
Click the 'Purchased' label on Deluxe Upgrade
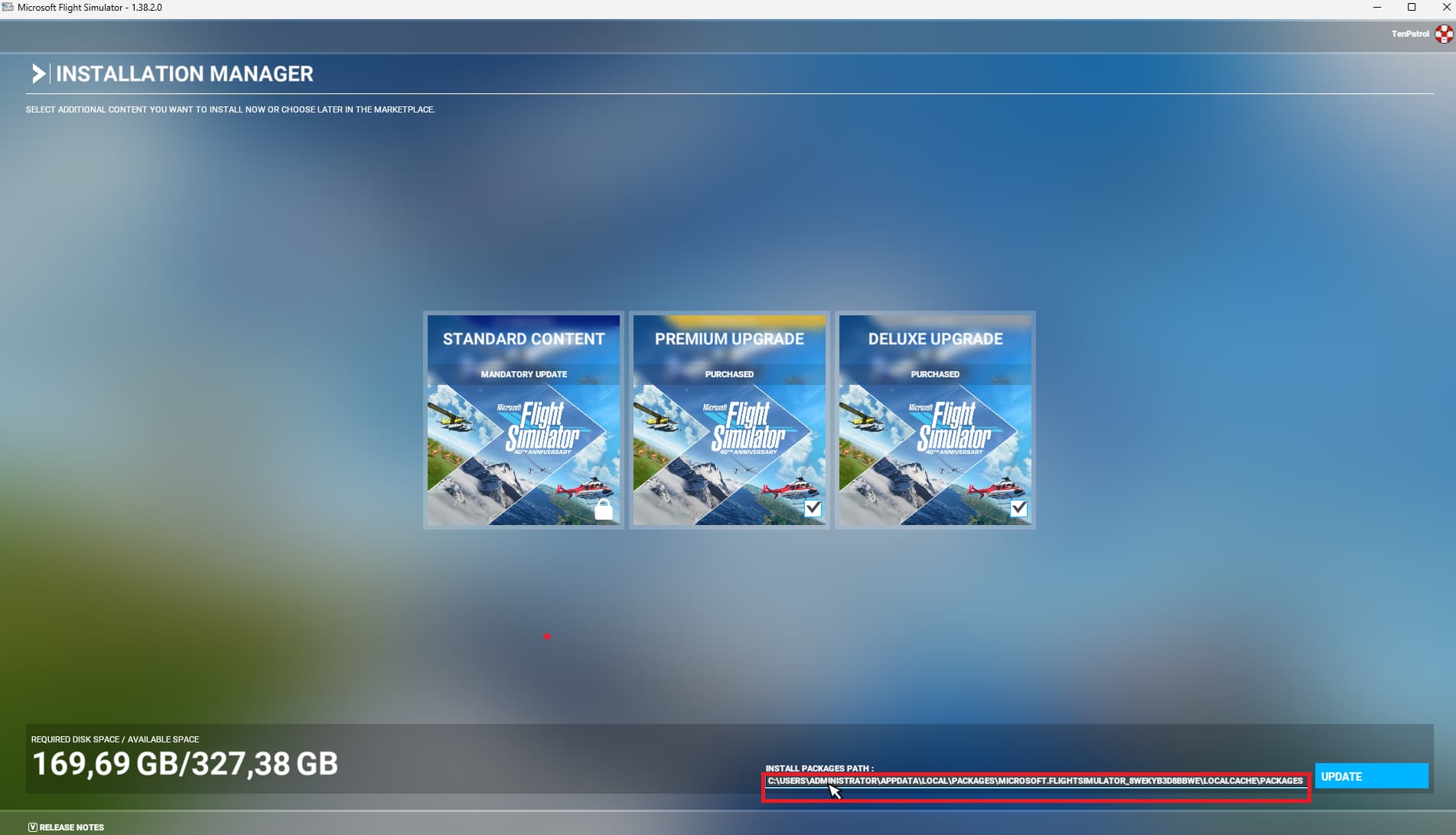tap(935, 374)
